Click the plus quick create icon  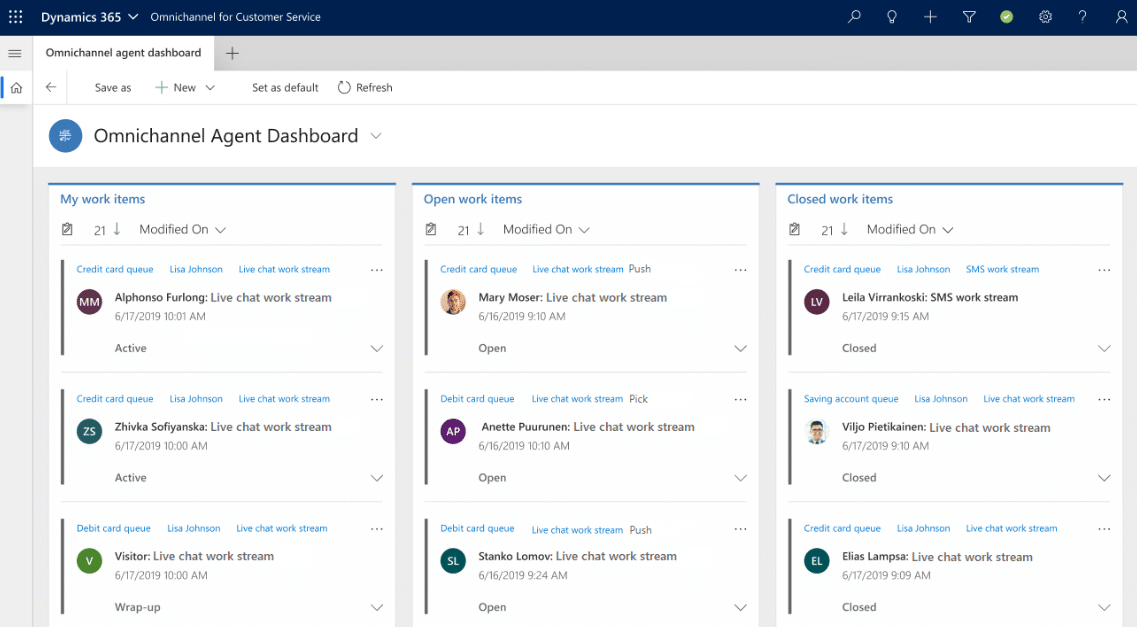coord(930,17)
